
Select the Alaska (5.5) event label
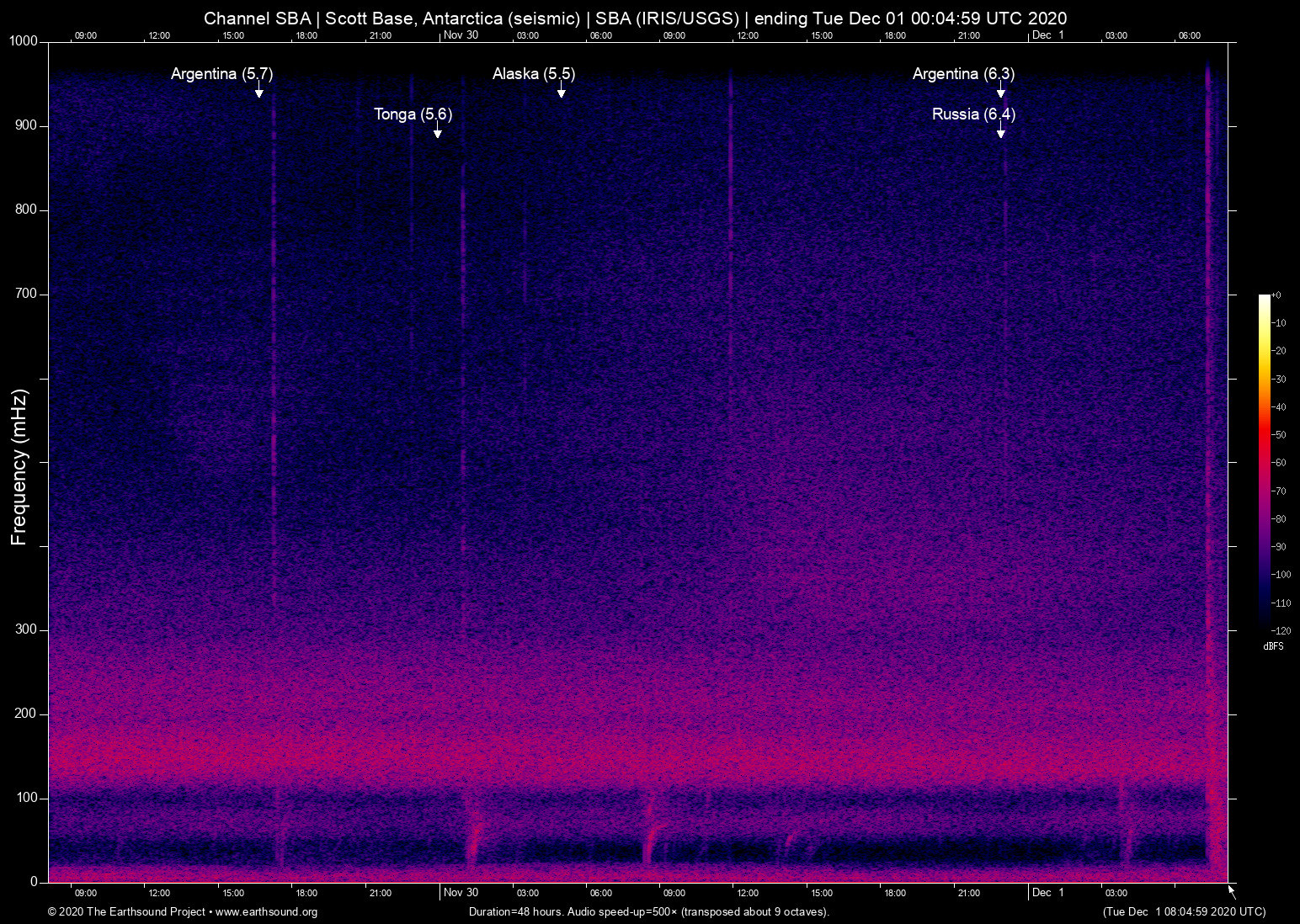(x=534, y=74)
